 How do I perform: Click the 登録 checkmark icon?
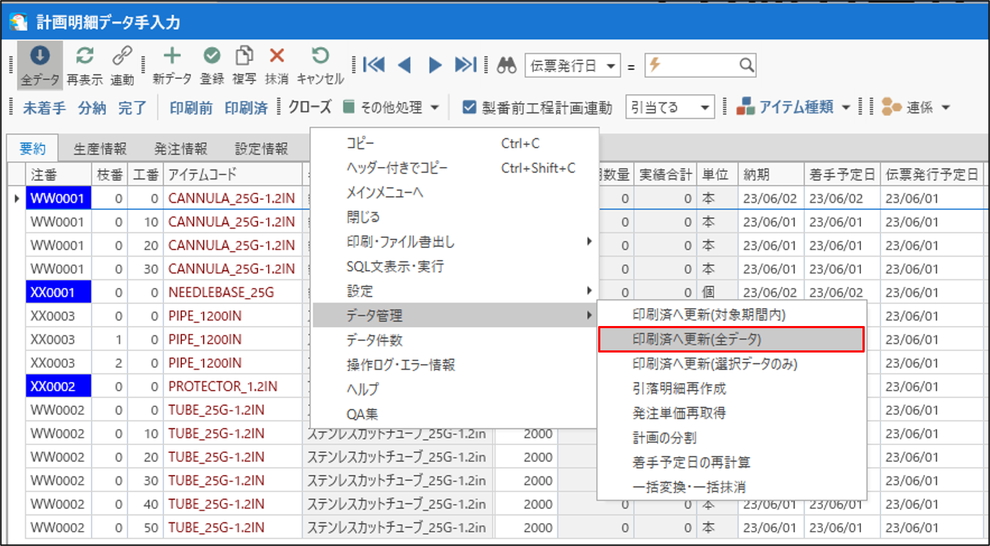click(212, 56)
